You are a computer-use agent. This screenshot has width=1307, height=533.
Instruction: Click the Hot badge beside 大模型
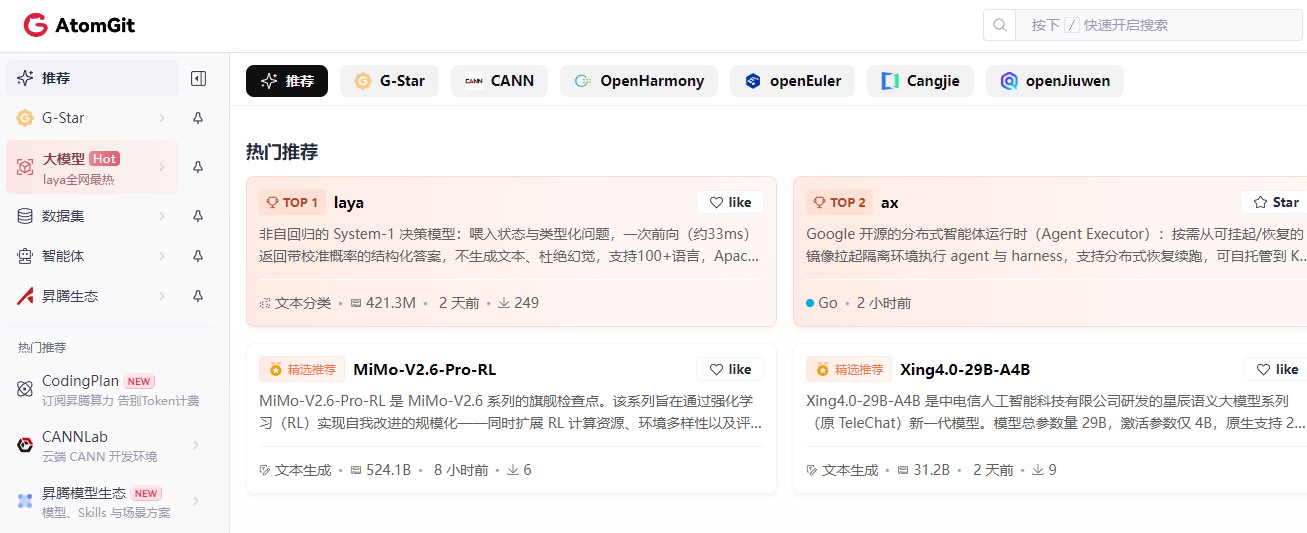pos(105,158)
